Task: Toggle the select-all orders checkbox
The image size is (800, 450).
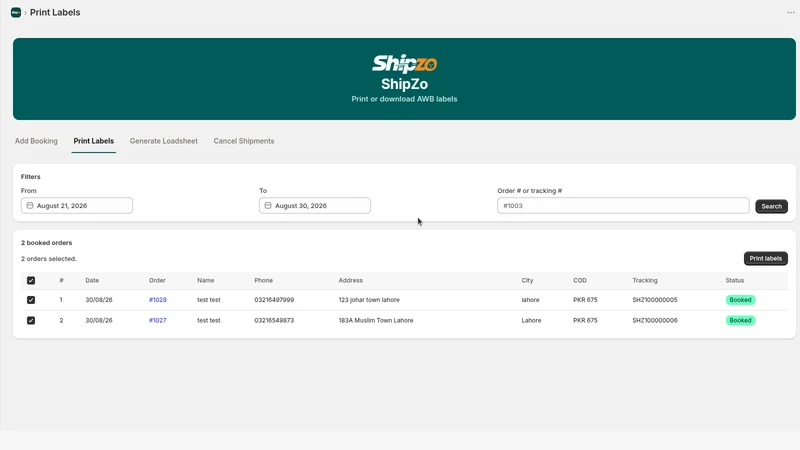Action: 31,281
